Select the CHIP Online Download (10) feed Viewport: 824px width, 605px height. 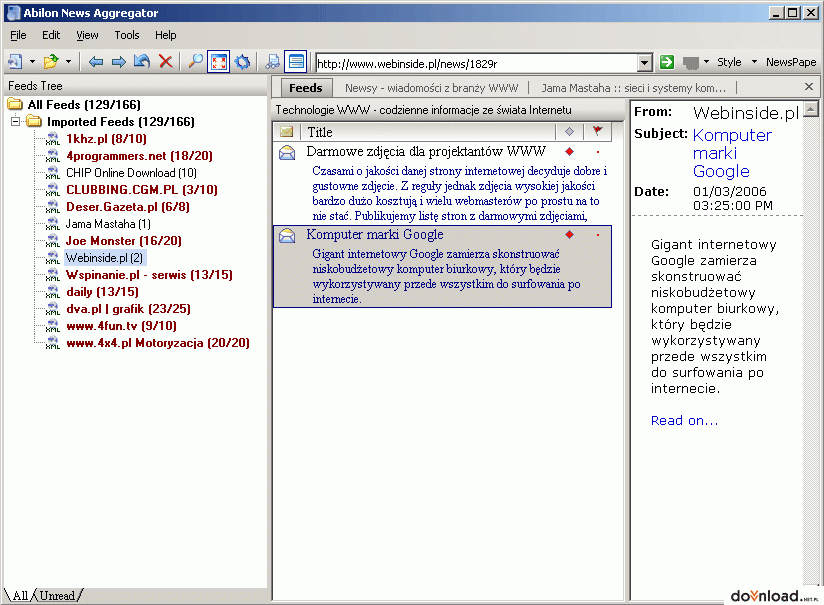131,173
